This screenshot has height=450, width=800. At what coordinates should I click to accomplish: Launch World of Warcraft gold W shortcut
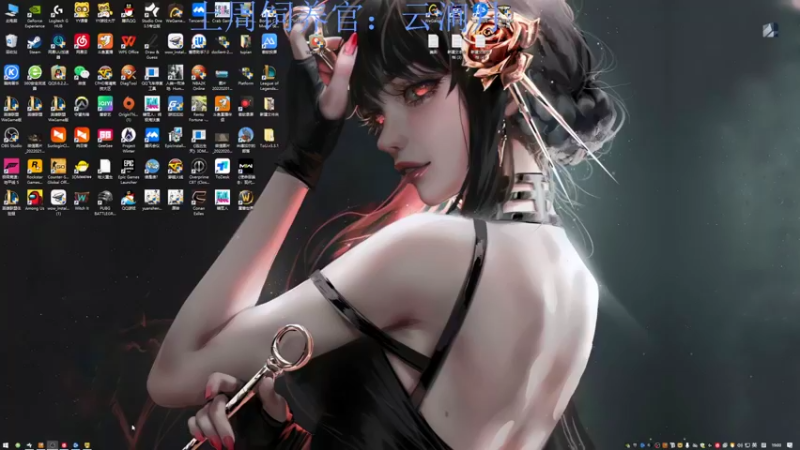coord(246,197)
